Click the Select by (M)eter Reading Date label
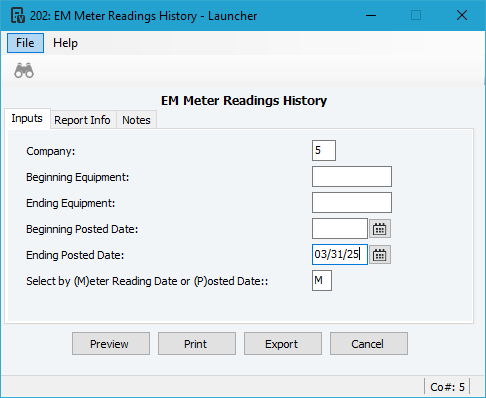Viewport: 486px width, 398px height. tap(147, 281)
